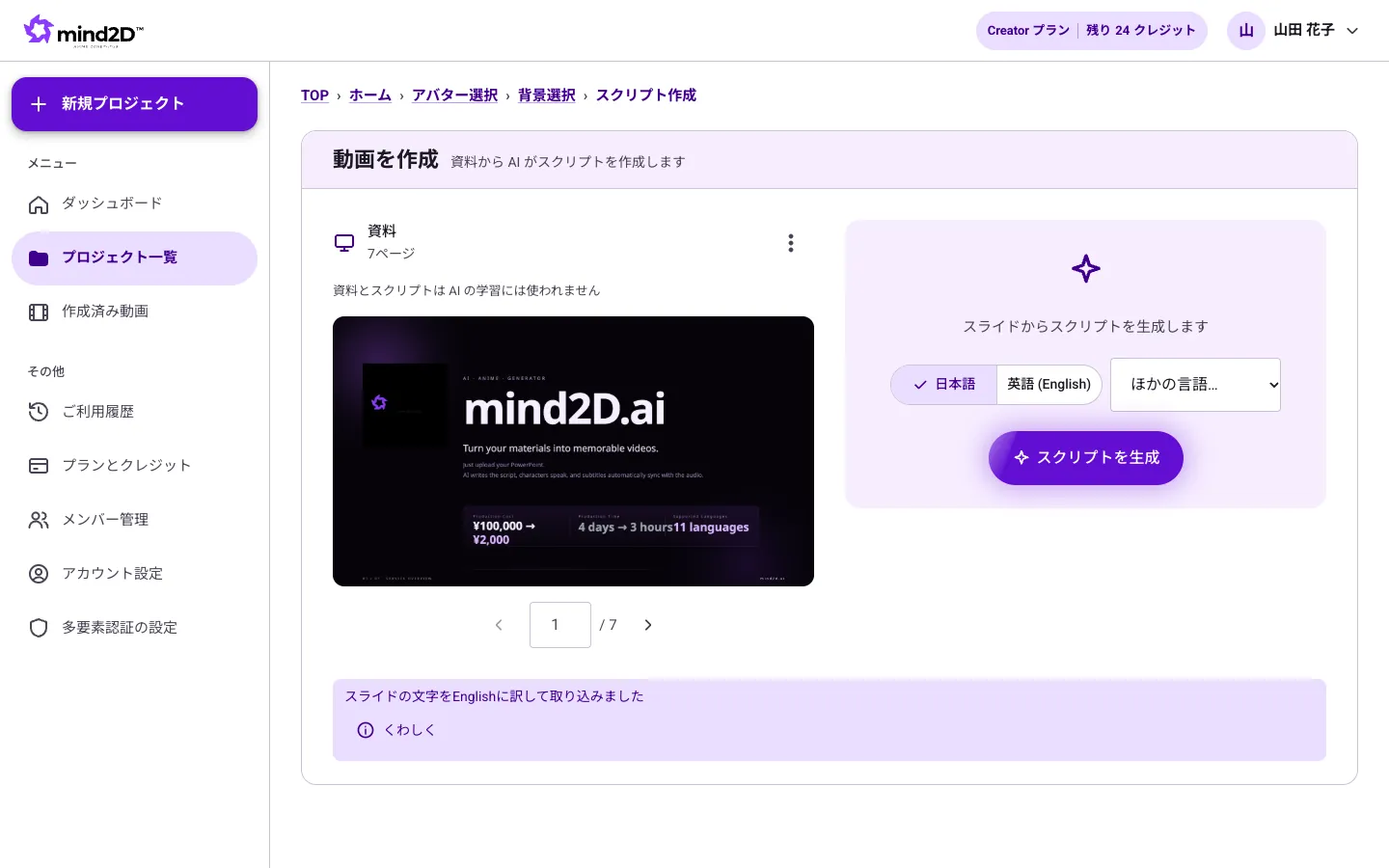Screen dimensions: 1389x868
Task: Open the three-dot menu for 資料
Action: click(791, 243)
